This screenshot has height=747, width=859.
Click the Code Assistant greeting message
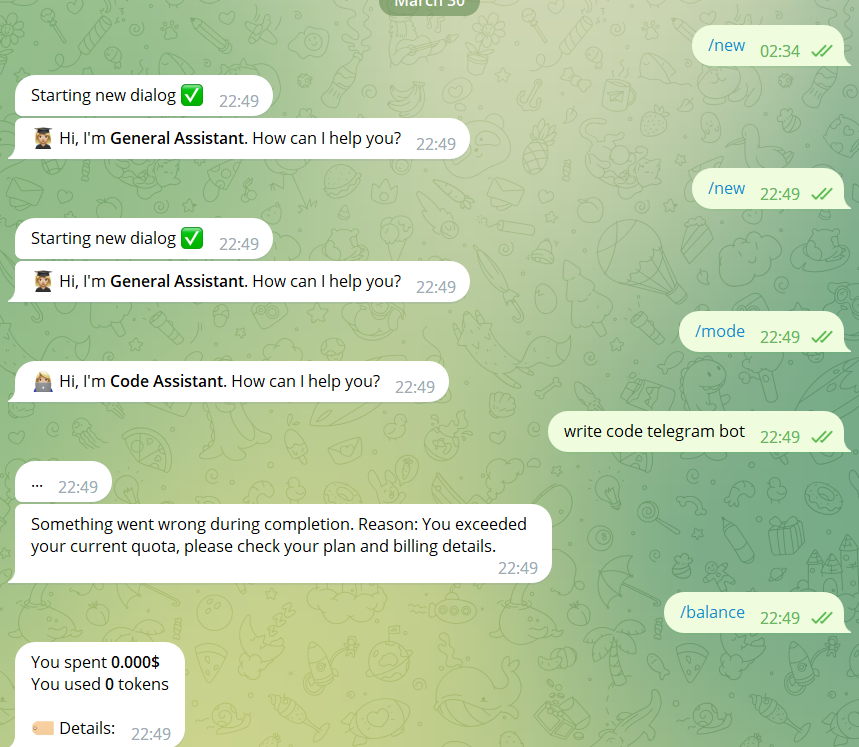229,382
